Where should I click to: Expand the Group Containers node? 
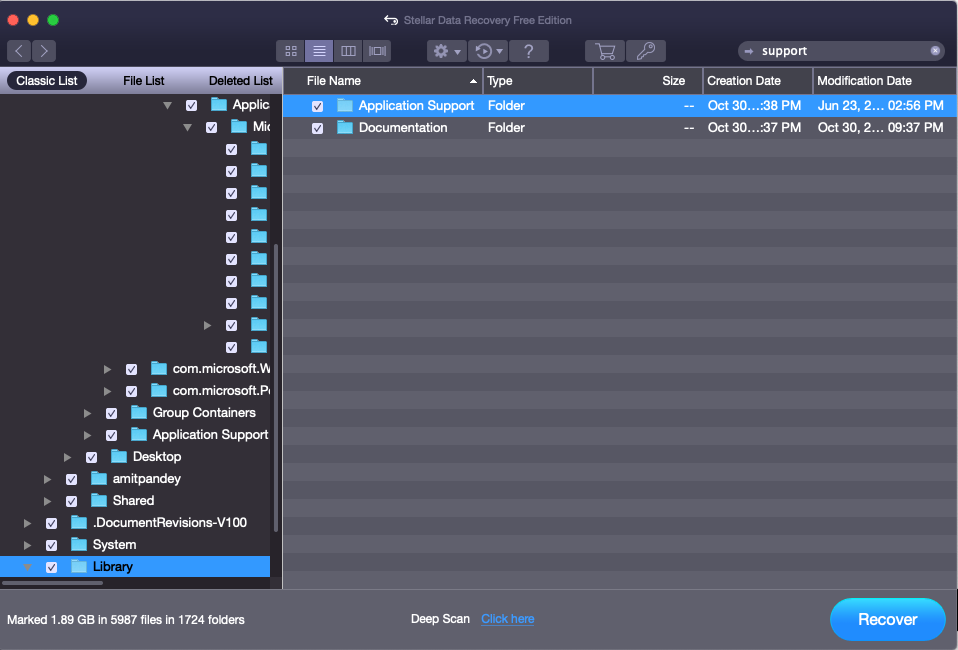click(88, 413)
